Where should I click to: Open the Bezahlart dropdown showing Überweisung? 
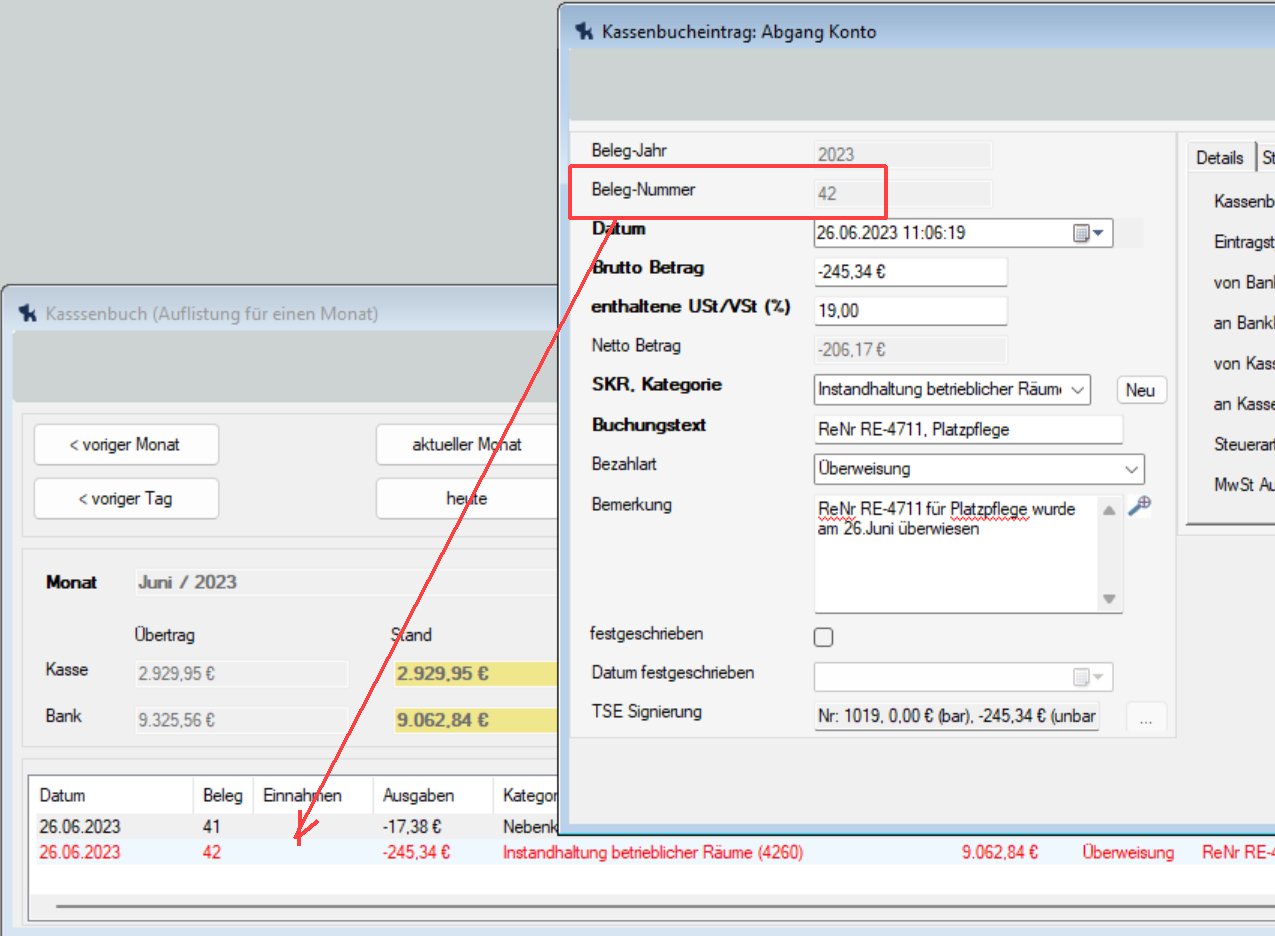(1131, 469)
